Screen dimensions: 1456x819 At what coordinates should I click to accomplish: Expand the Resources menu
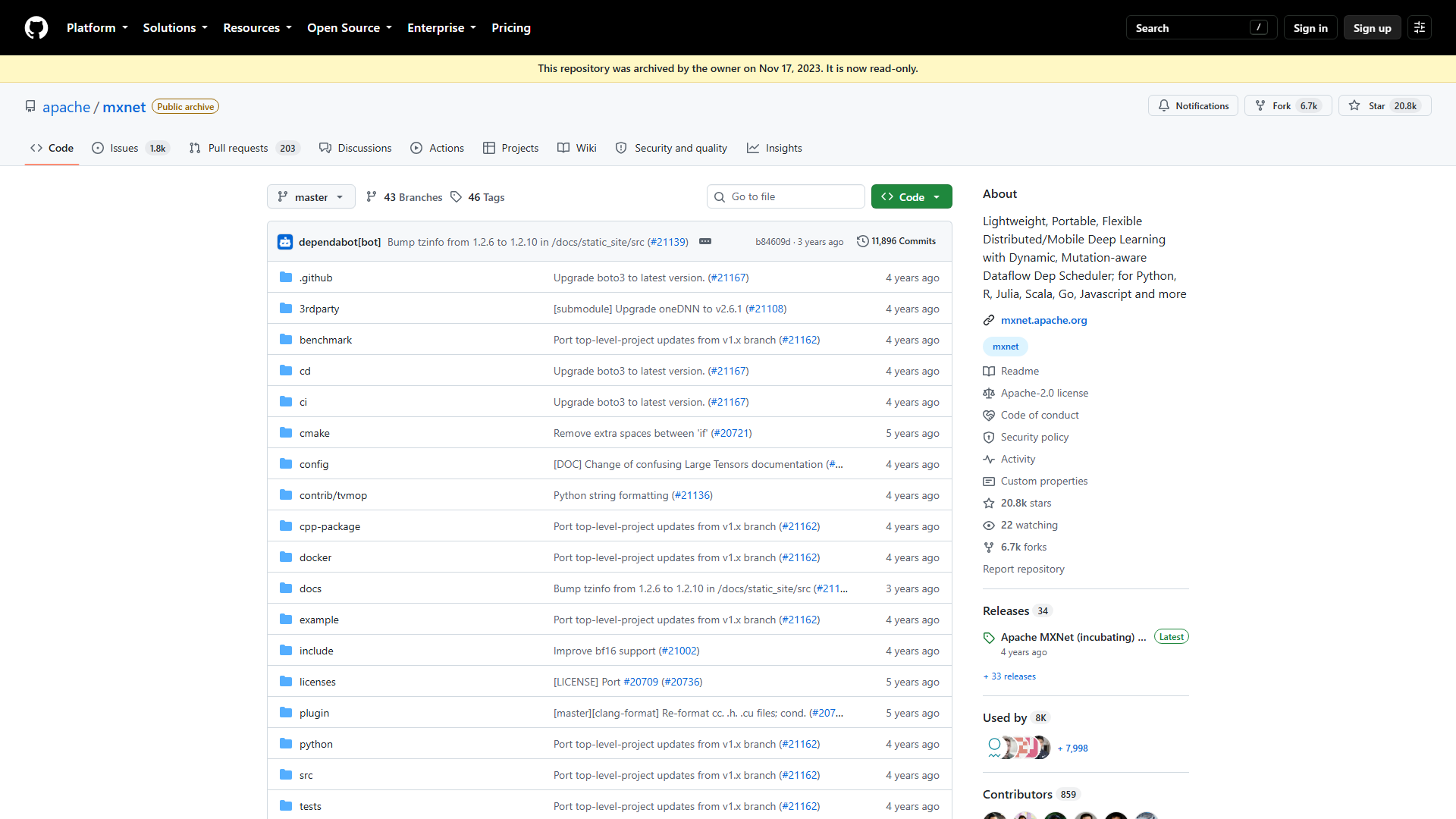[257, 28]
